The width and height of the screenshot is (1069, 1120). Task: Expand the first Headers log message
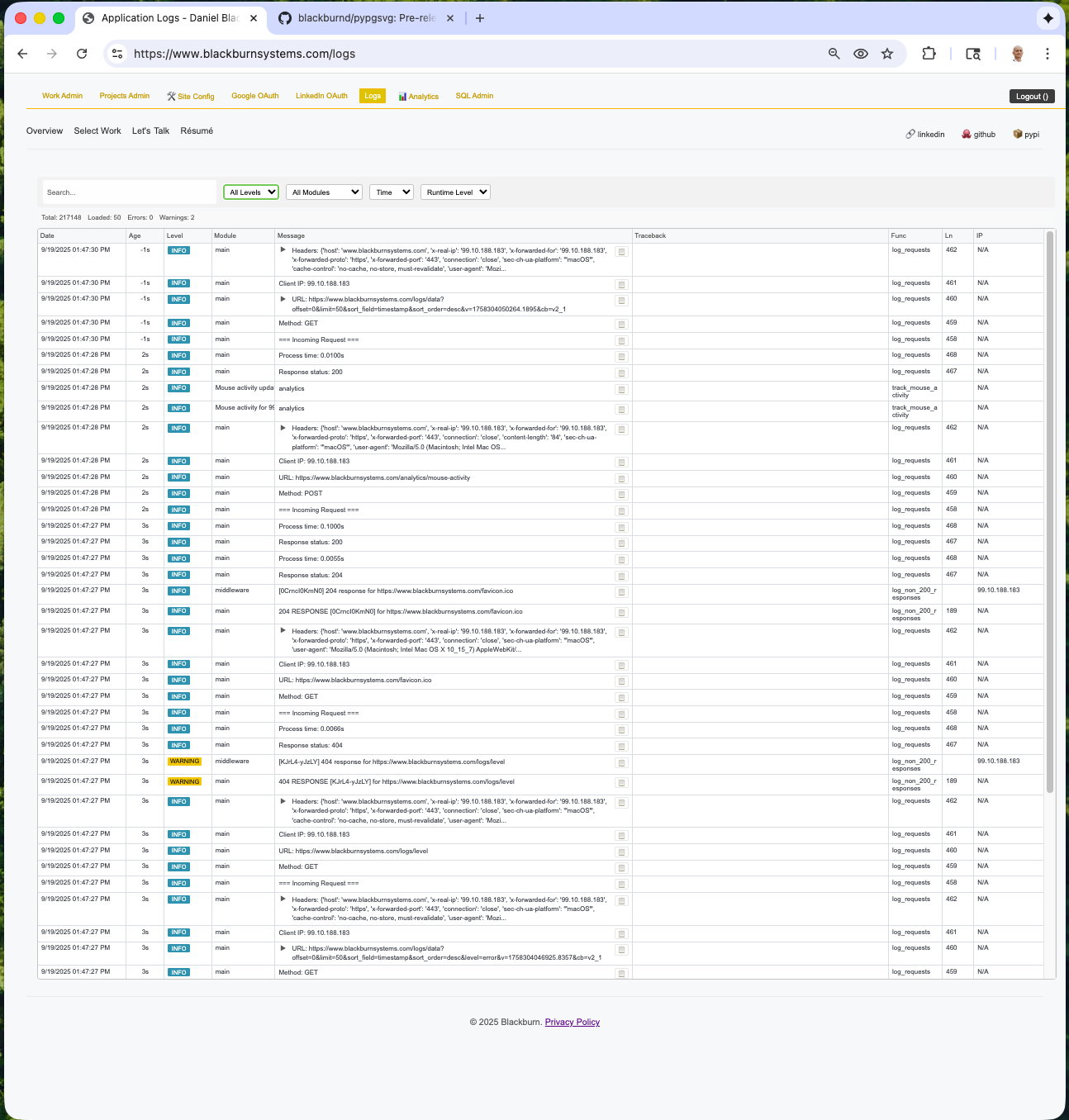pos(283,249)
